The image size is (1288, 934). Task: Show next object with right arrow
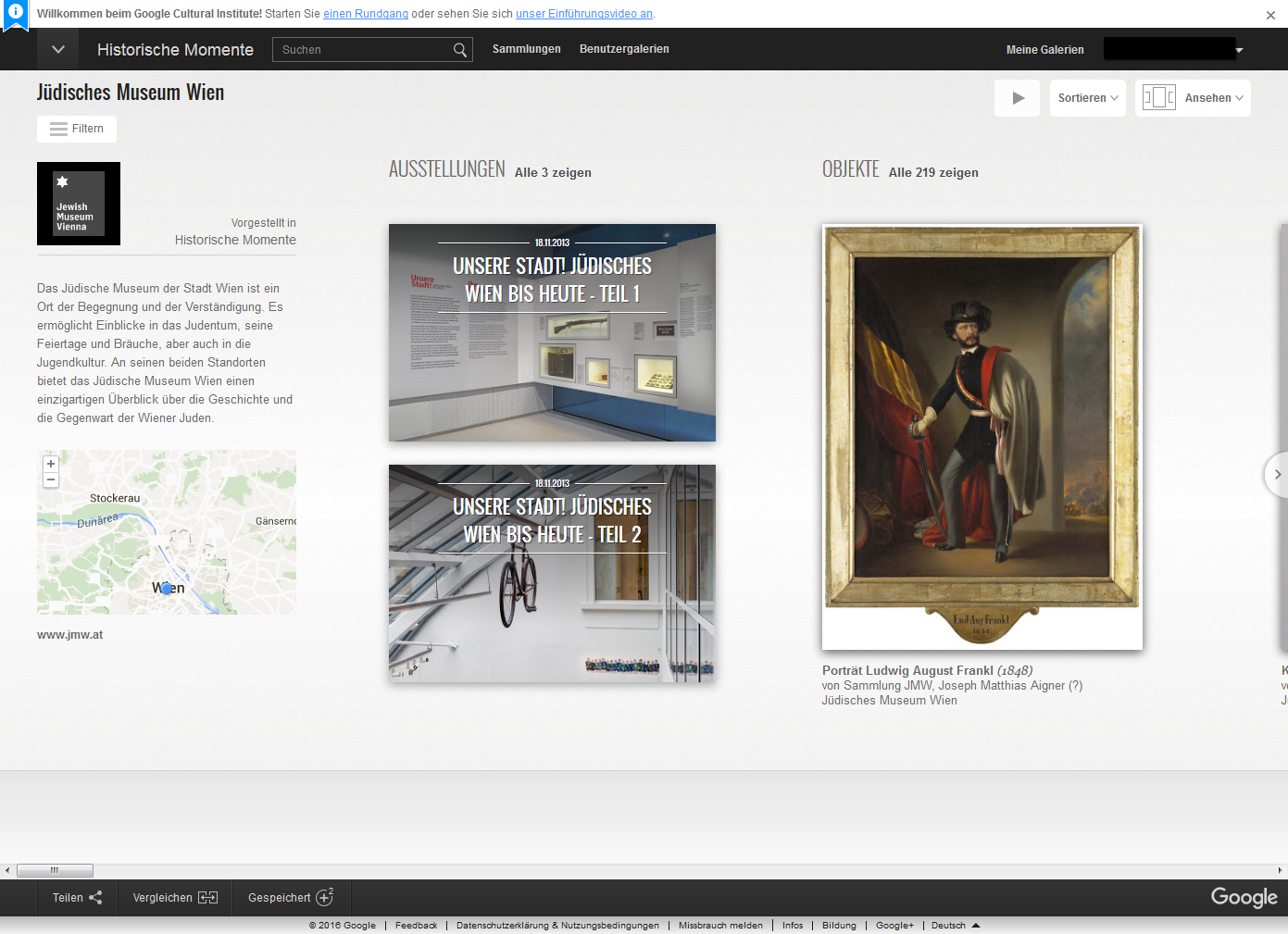[1277, 475]
